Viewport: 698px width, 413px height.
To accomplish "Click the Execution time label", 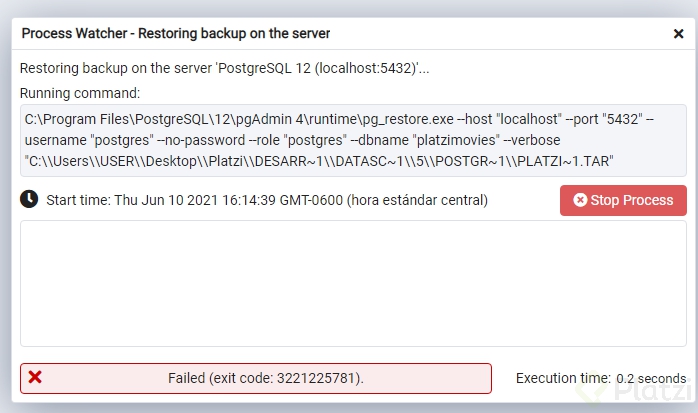I will point(562,378).
